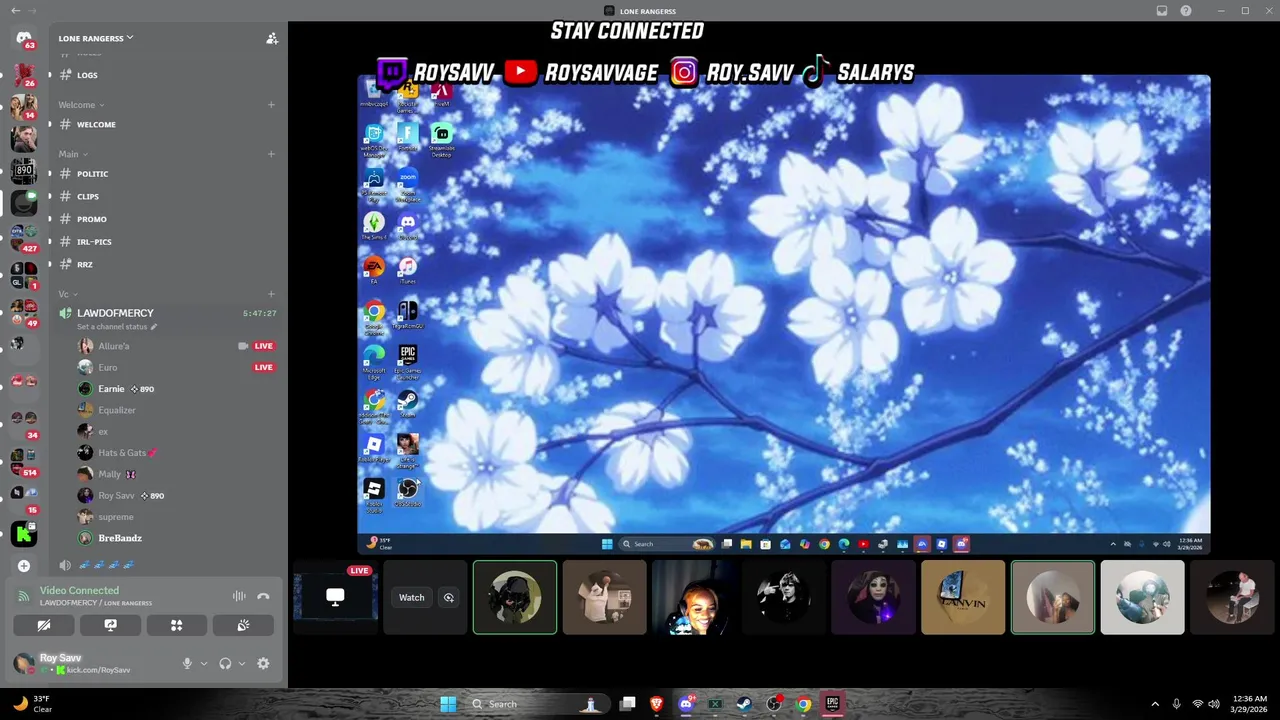The height and width of the screenshot is (720, 1280).
Task: Create channel in Main category
Action: [x=271, y=154]
